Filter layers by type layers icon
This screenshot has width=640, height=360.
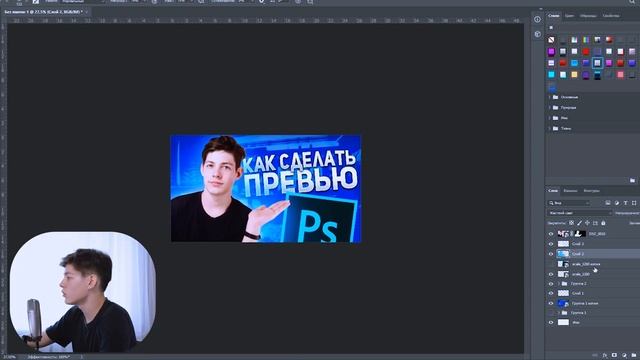(x=625, y=203)
